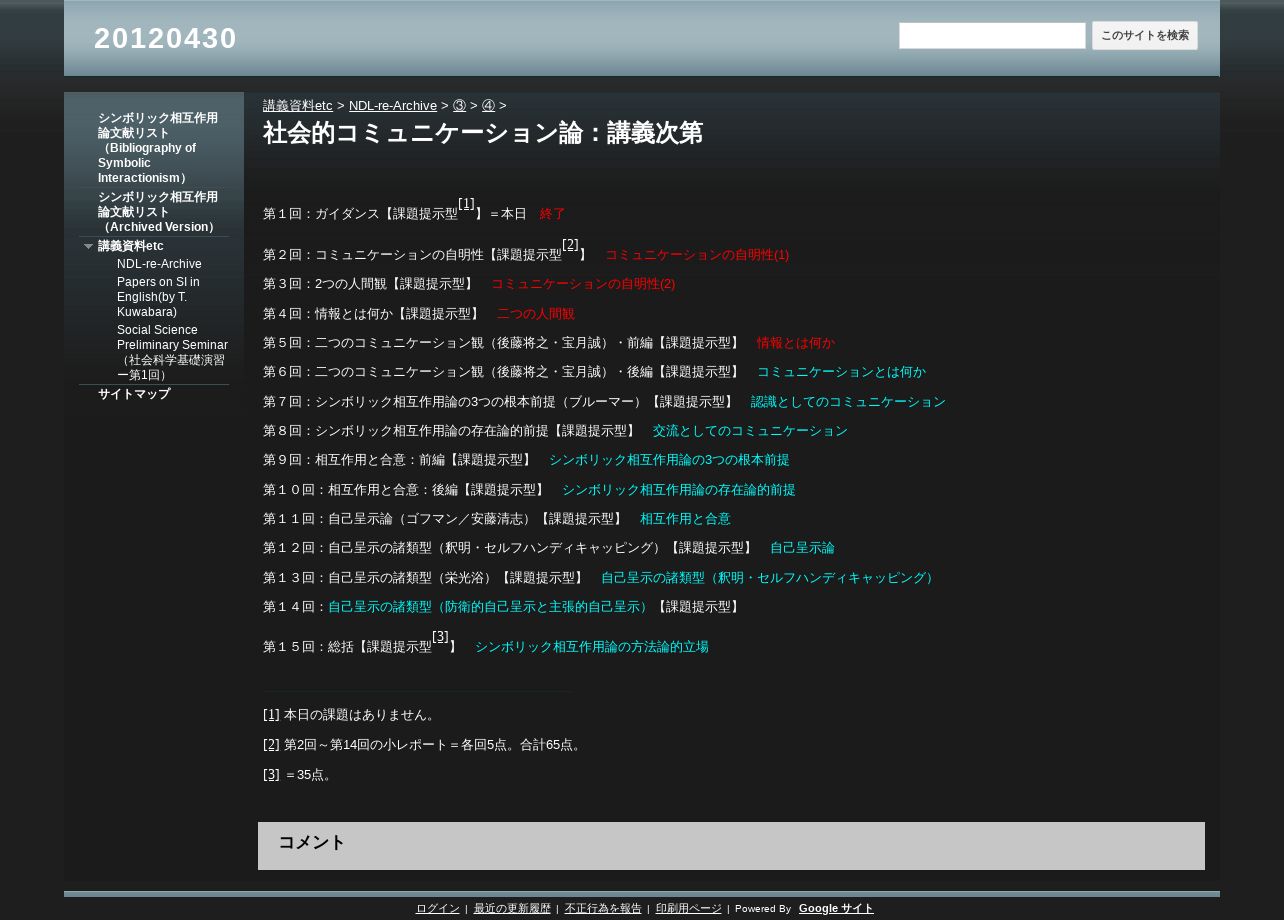
Task: Collapse the 講義資料etc sidebar tree arrow
Action: coord(88,246)
